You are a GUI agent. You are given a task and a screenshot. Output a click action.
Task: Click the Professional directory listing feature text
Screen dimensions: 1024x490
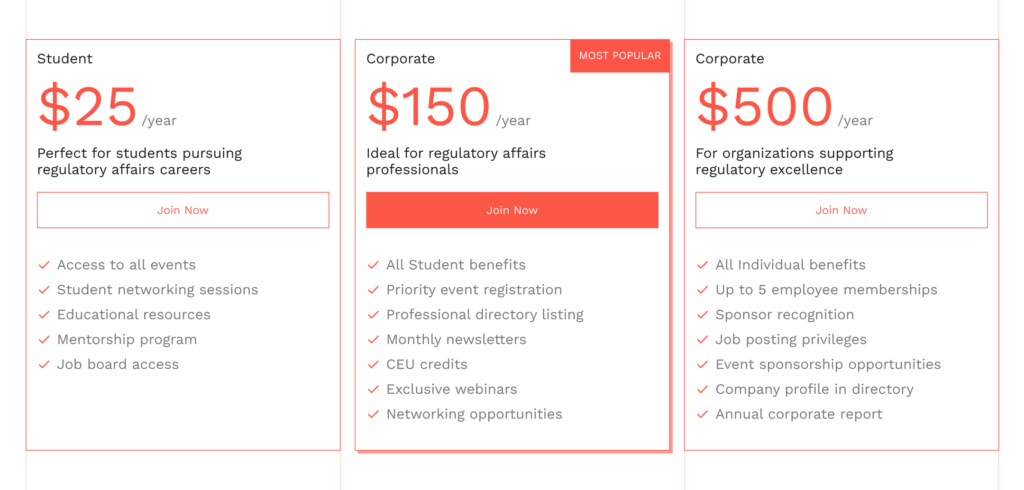(485, 315)
